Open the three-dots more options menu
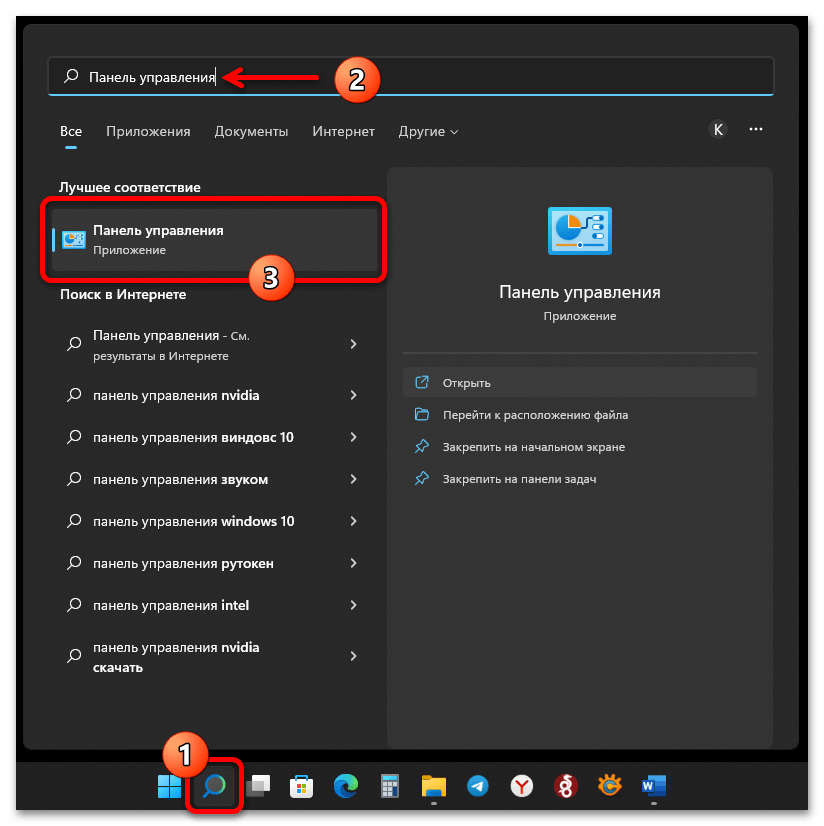The width and height of the screenshot is (824, 826). pyautogui.click(x=756, y=130)
